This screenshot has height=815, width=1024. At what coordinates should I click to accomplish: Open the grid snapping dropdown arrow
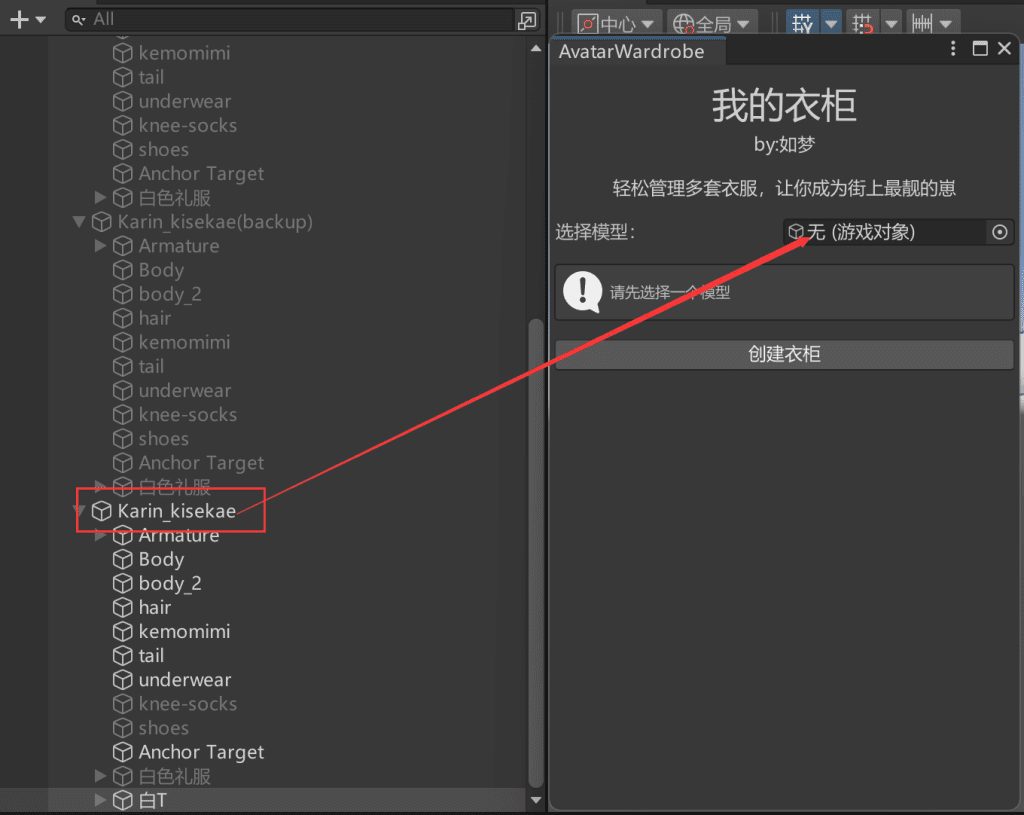point(831,23)
